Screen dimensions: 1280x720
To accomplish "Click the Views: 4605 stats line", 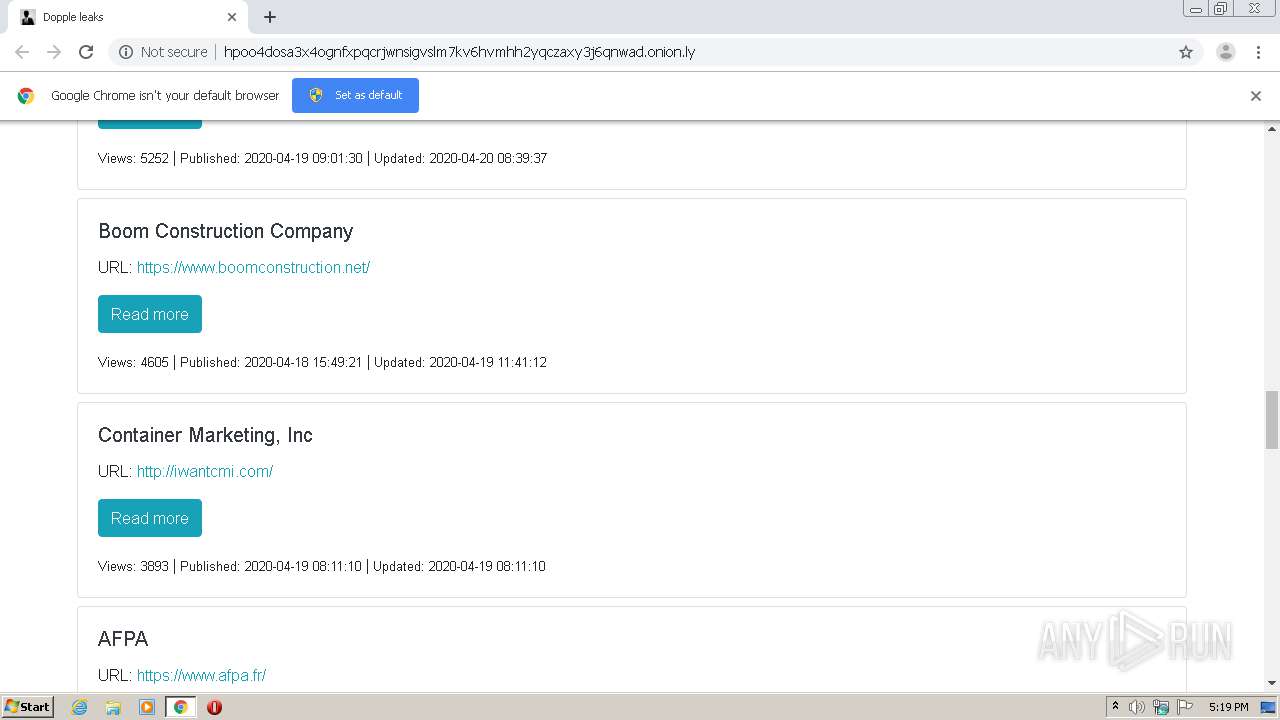I will pos(322,362).
